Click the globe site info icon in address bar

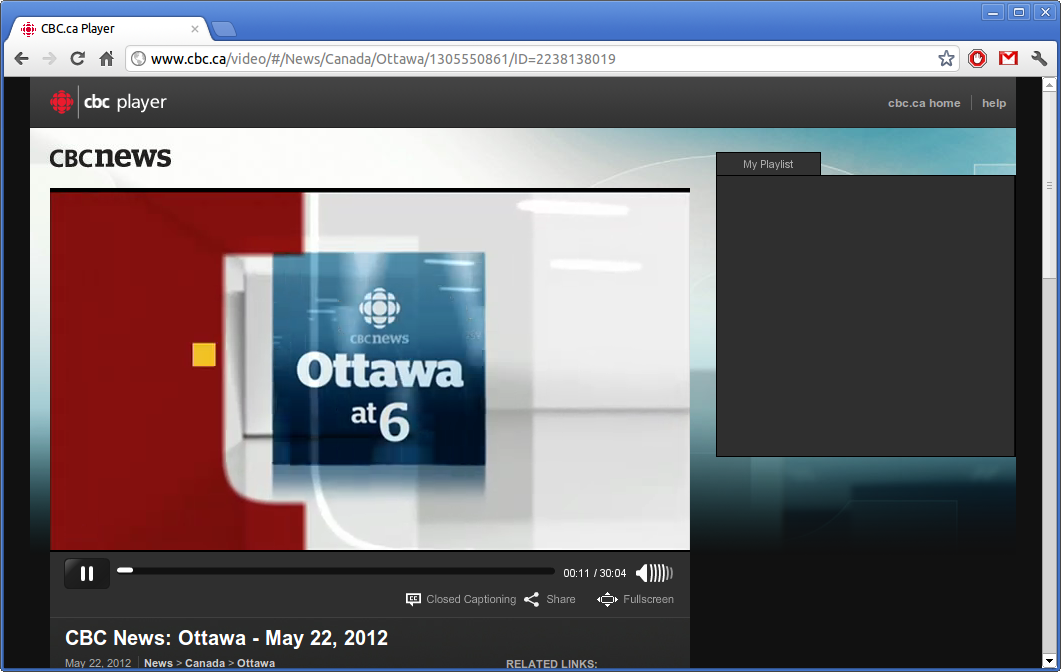point(139,59)
